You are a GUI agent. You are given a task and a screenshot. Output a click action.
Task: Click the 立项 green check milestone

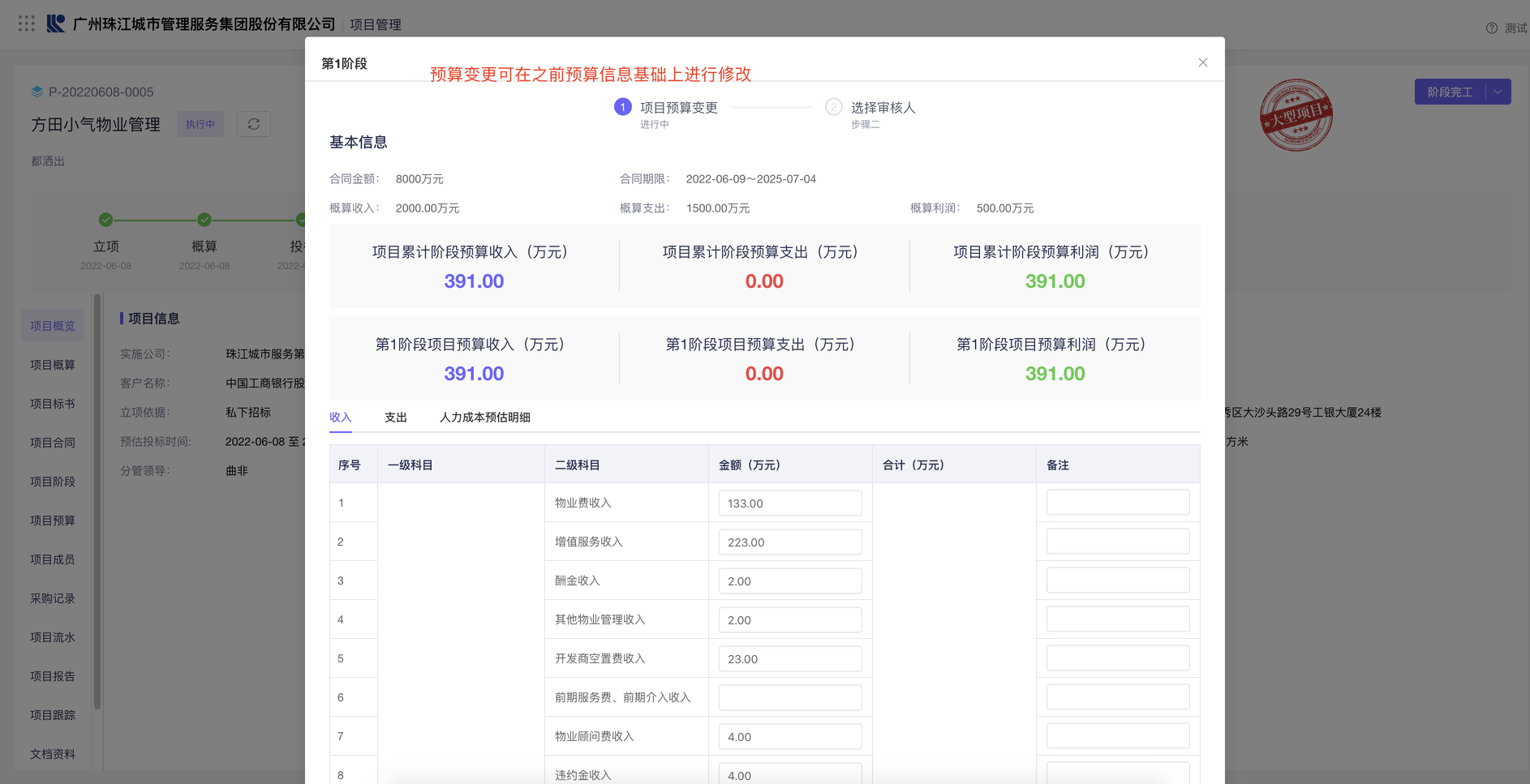105,220
